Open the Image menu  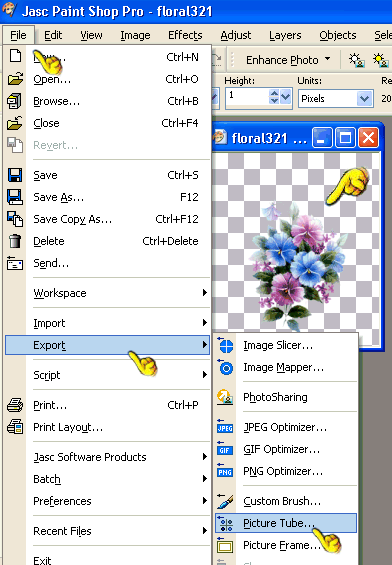(135, 35)
